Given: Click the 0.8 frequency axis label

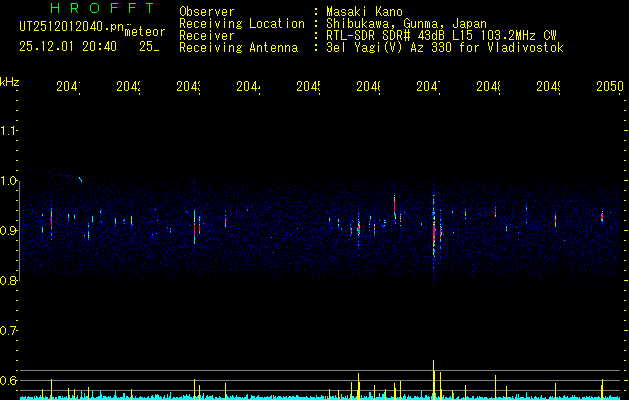Looking at the screenshot, I should [x=8, y=281].
